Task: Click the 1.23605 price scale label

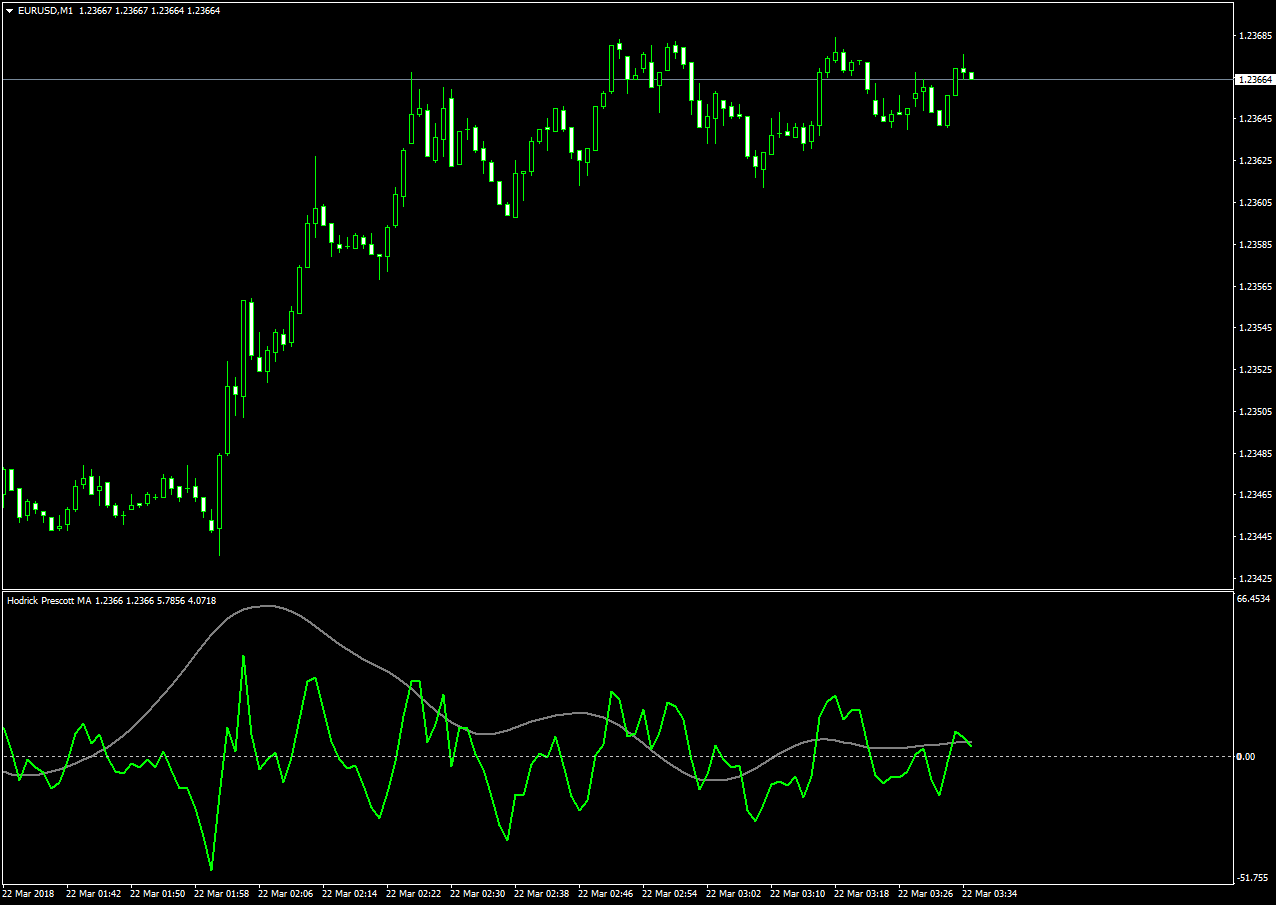Action: [x=1254, y=203]
